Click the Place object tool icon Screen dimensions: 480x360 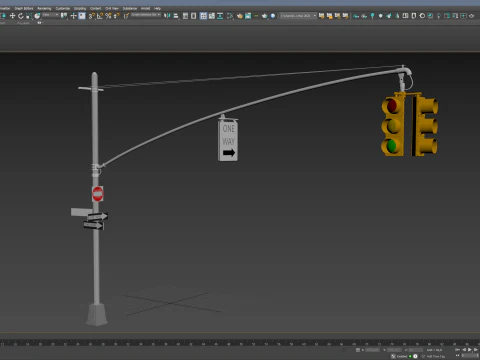(37, 16)
